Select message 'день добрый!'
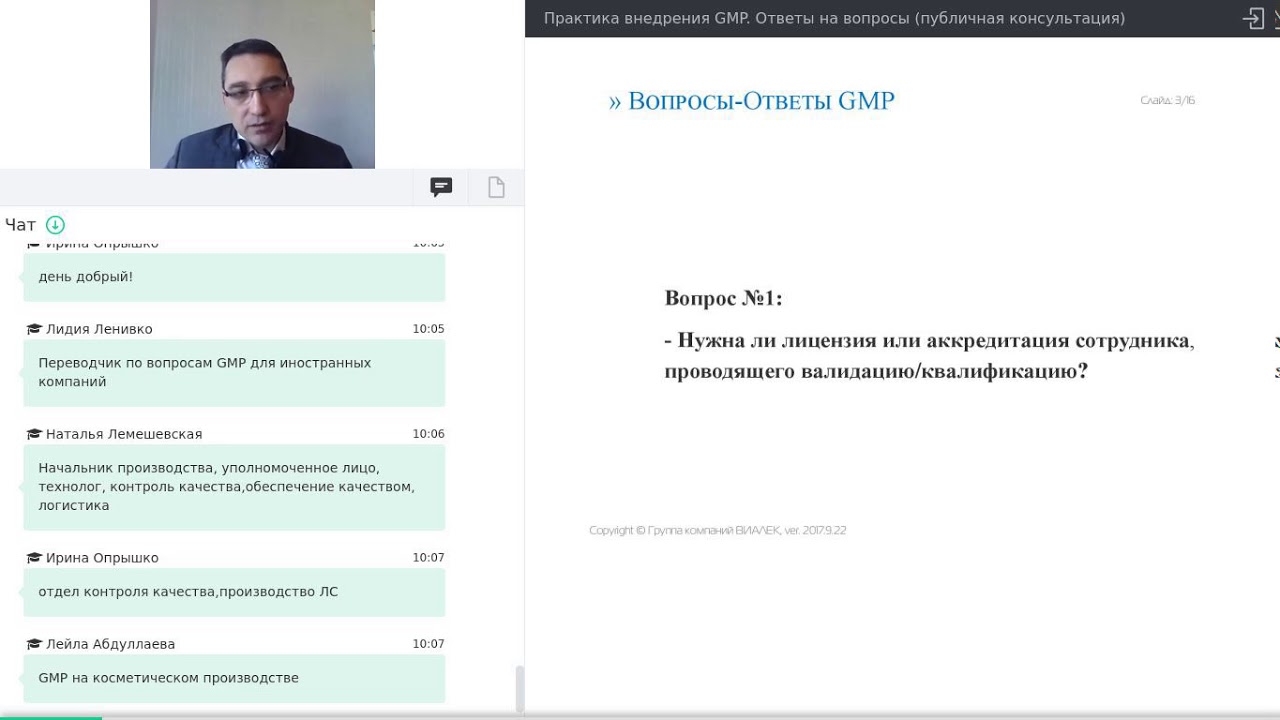Viewport: 1280px width, 720px height. point(234,277)
